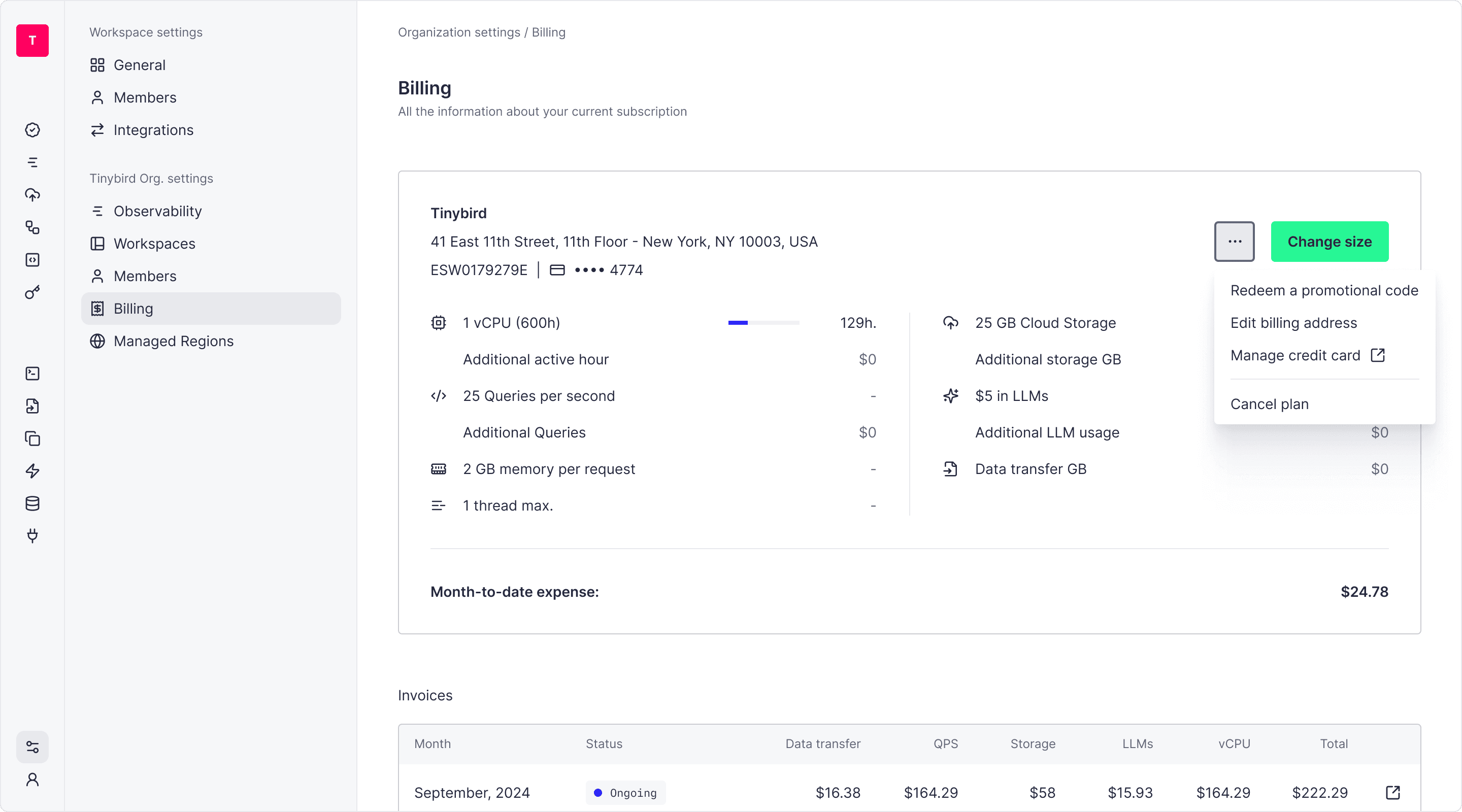Click the database icon in left rail
This screenshot has width=1462, height=812.
[x=32, y=503]
